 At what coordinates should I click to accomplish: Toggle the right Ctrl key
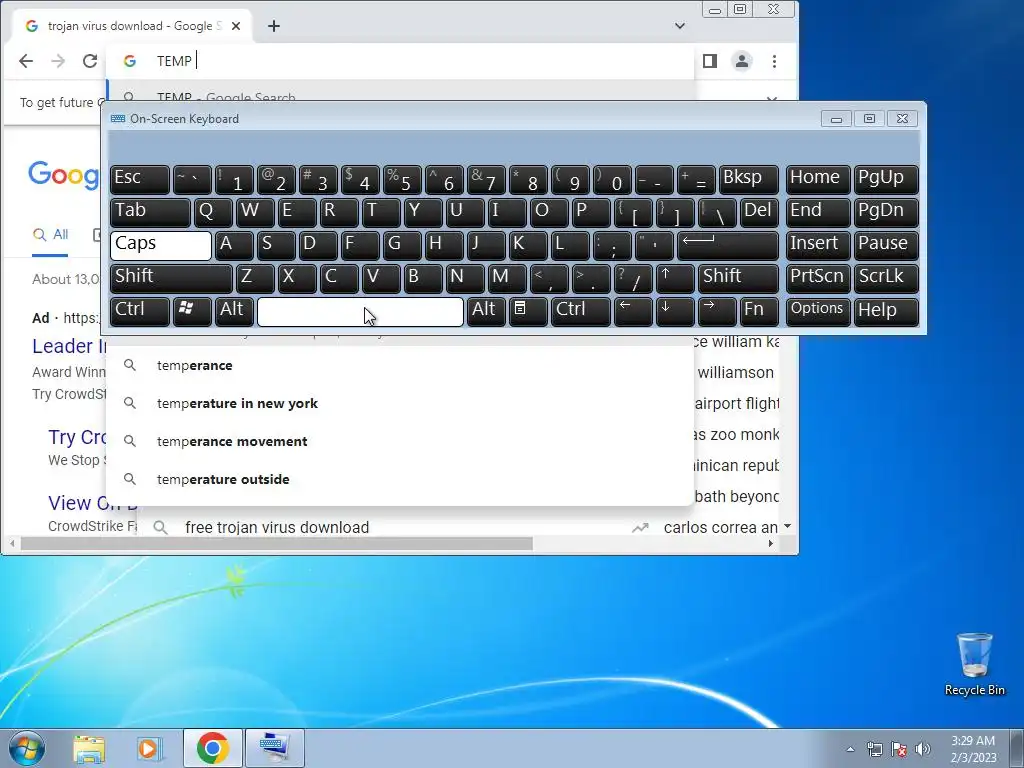581,312
